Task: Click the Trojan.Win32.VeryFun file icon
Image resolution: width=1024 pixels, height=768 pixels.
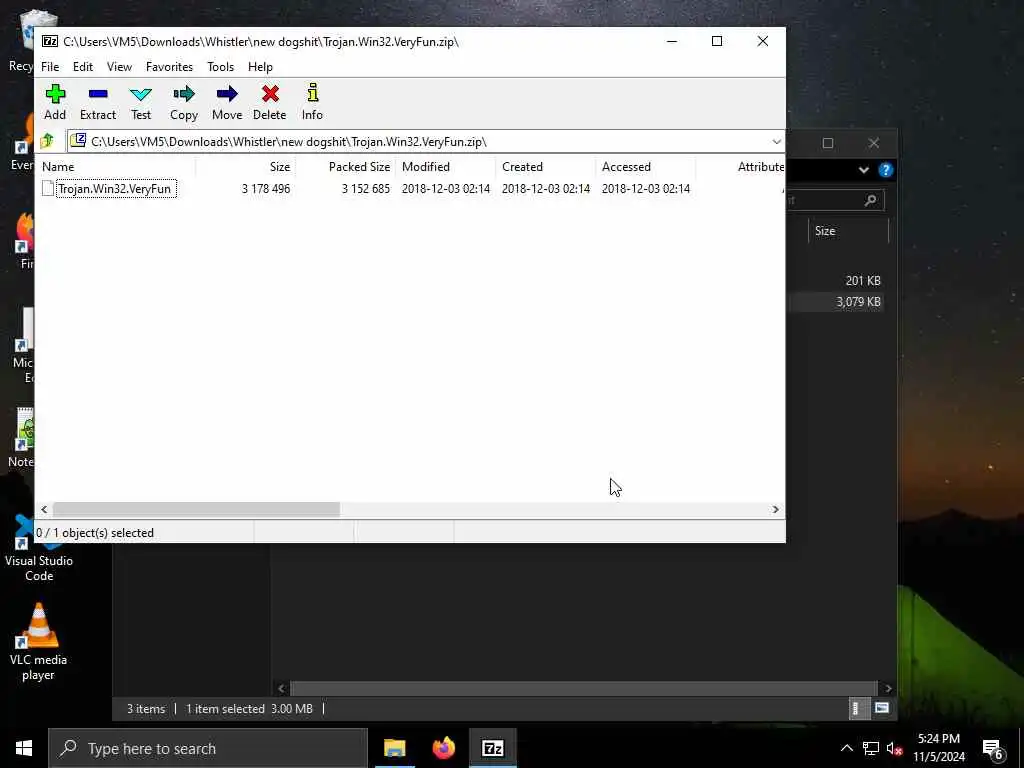Action: click(x=48, y=189)
